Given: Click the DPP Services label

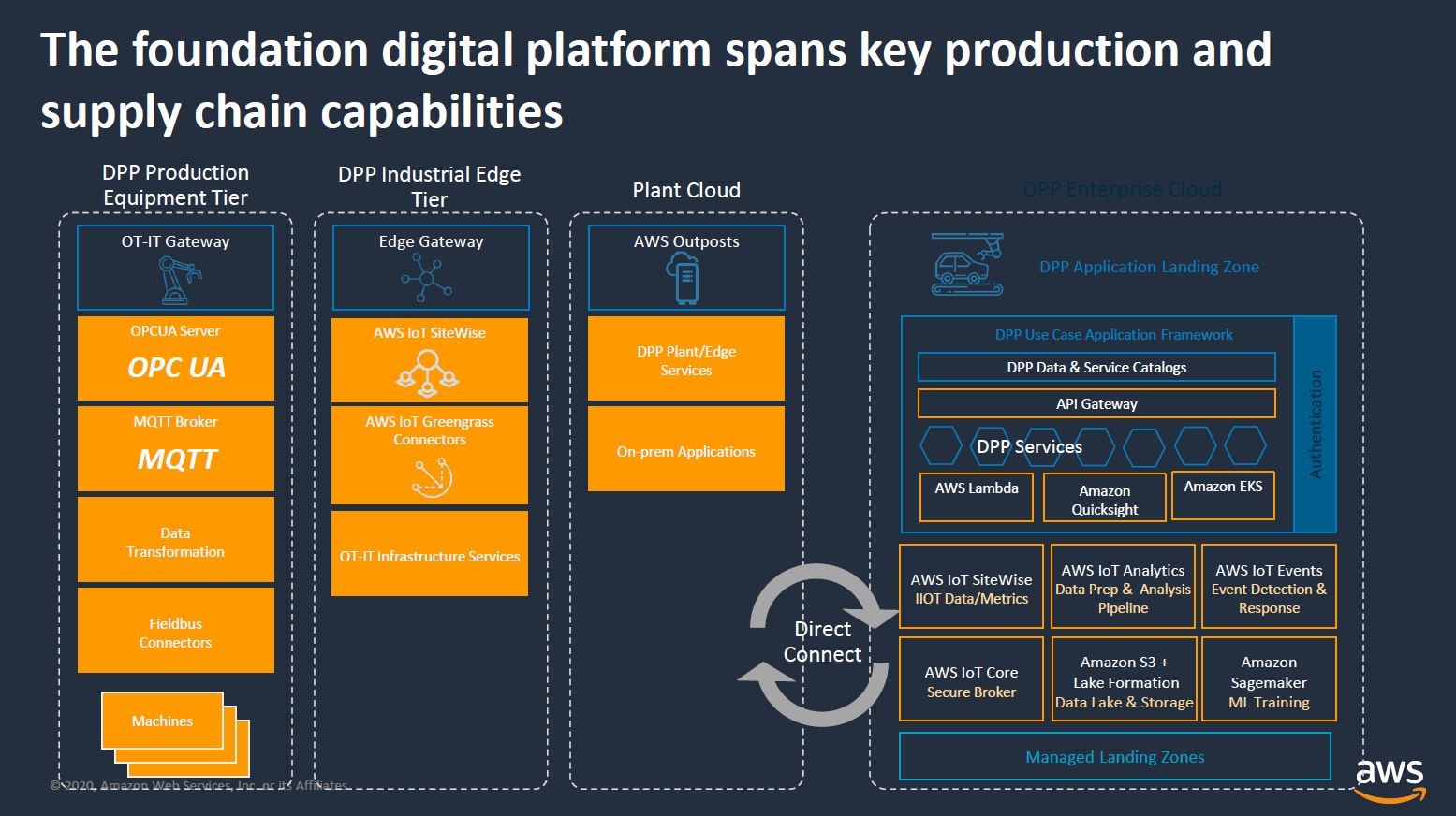Looking at the screenshot, I should click(x=1029, y=446).
